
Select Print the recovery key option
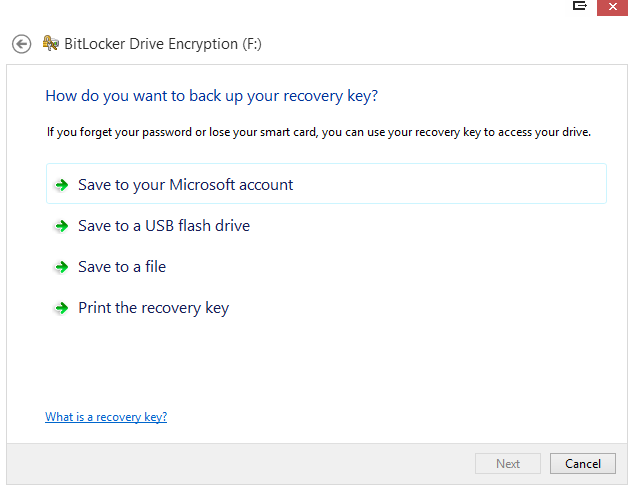[x=153, y=308]
